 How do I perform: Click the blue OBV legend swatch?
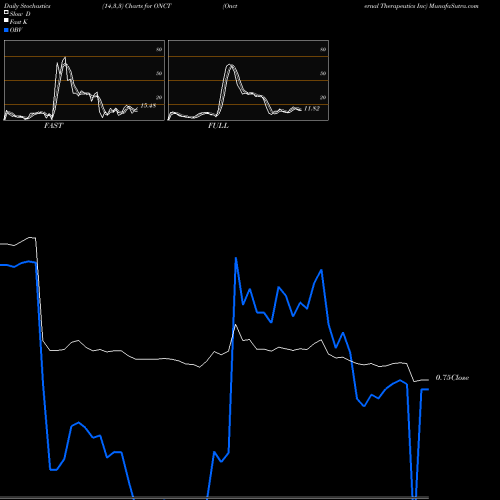click(x=6, y=30)
